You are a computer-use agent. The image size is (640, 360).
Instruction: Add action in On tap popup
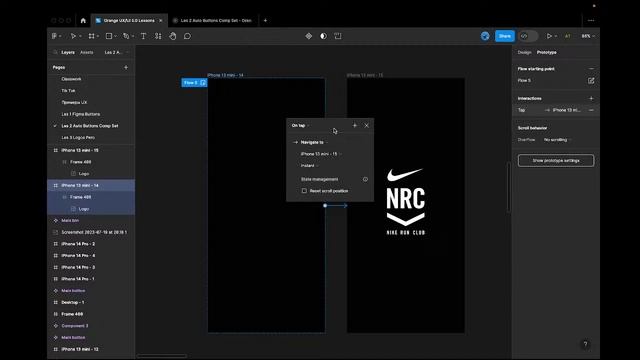pyautogui.click(x=354, y=126)
